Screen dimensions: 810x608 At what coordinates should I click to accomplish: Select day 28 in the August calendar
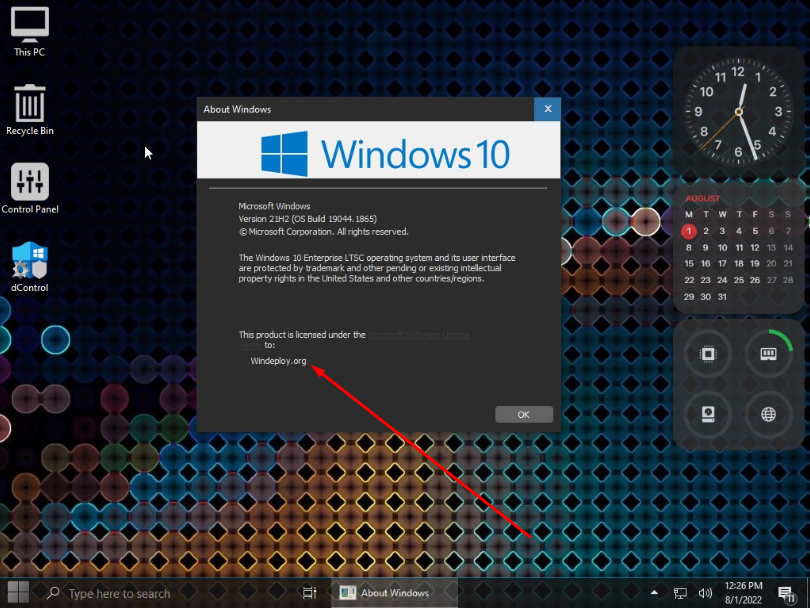pos(788,280)
